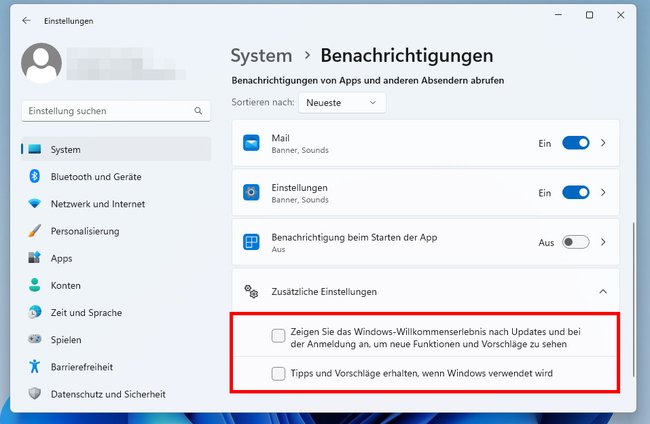
Task: Turn off Einstellungen notifications toggle
Action: [576, 192]
